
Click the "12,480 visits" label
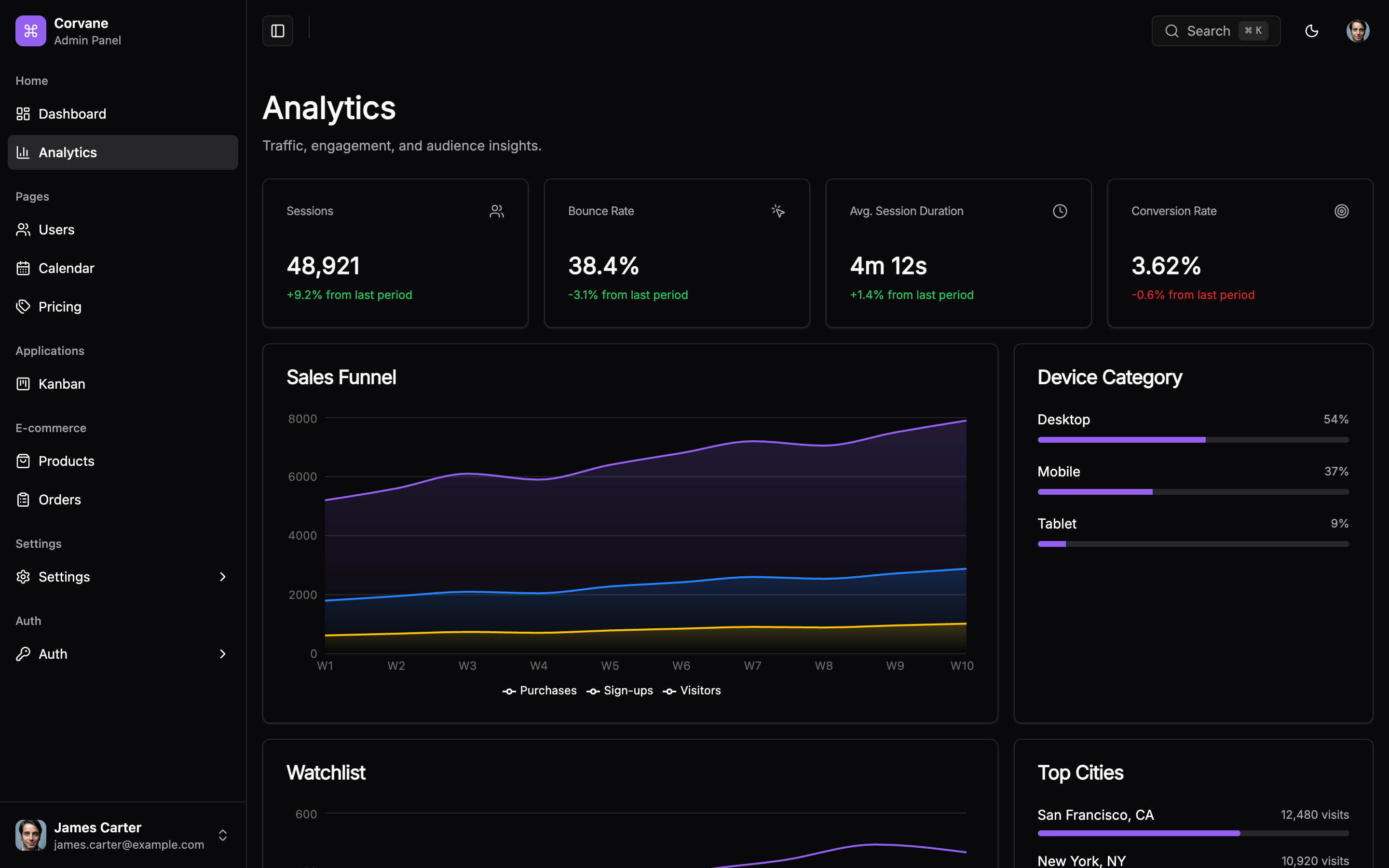click(x=1315, y=814)
